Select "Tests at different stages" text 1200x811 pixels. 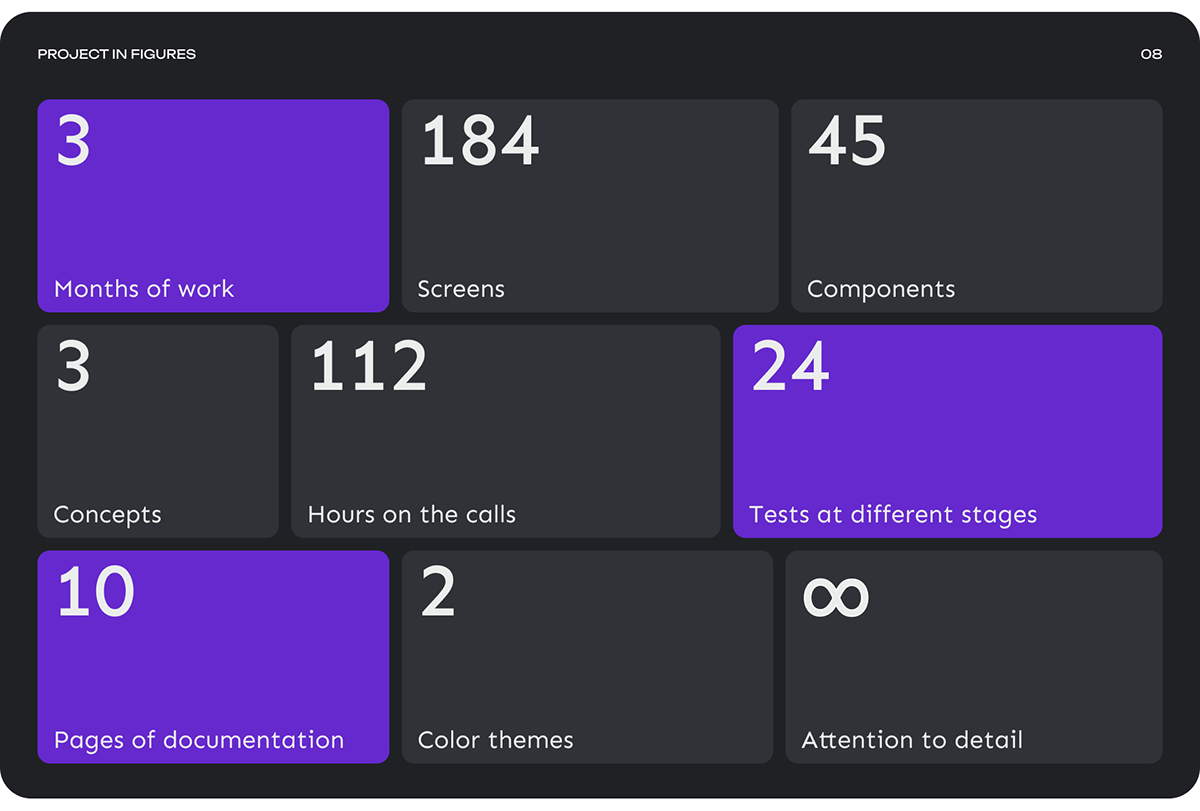pos(893,515)
